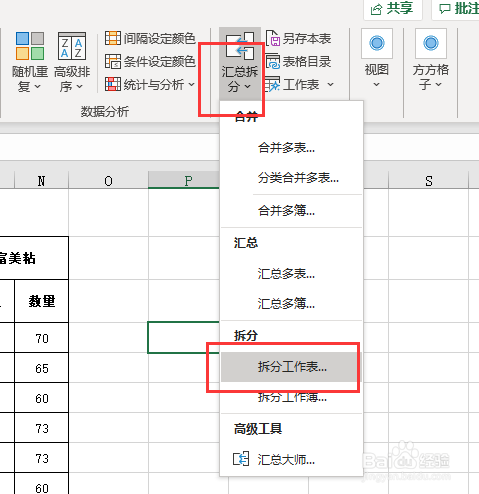Choose 拆分工作表... from the menu
479x494 pixels.
292,367
